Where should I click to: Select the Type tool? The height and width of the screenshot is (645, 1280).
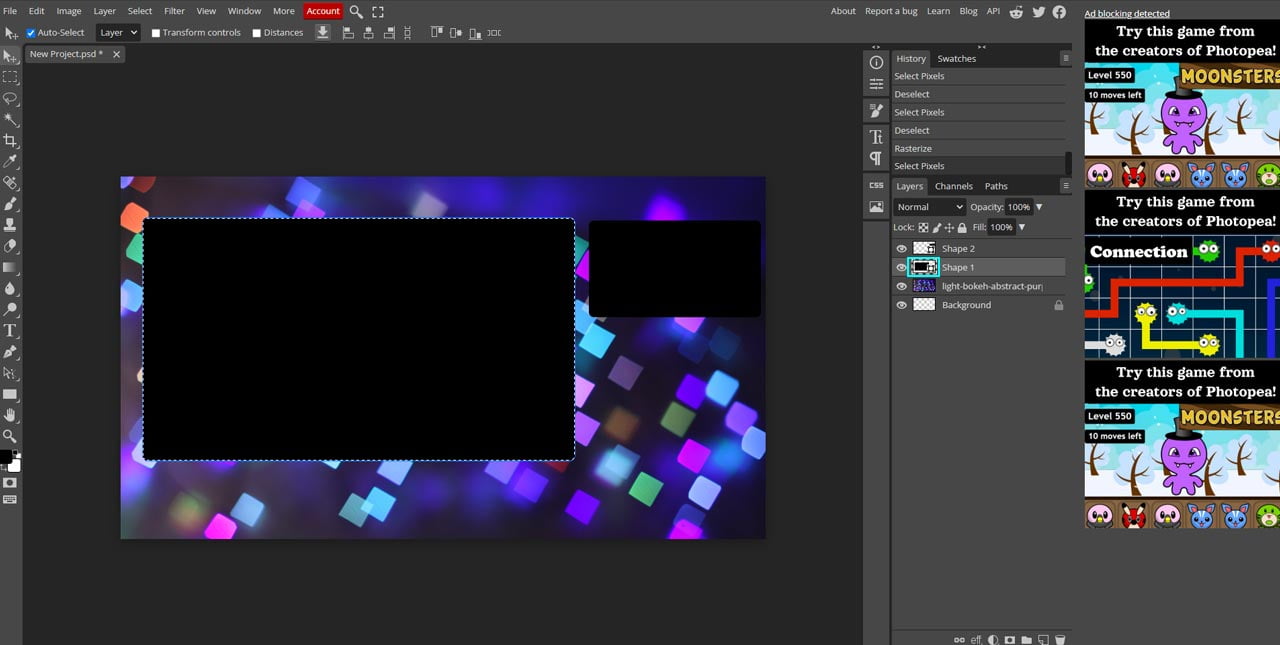(x=11, y=330)
